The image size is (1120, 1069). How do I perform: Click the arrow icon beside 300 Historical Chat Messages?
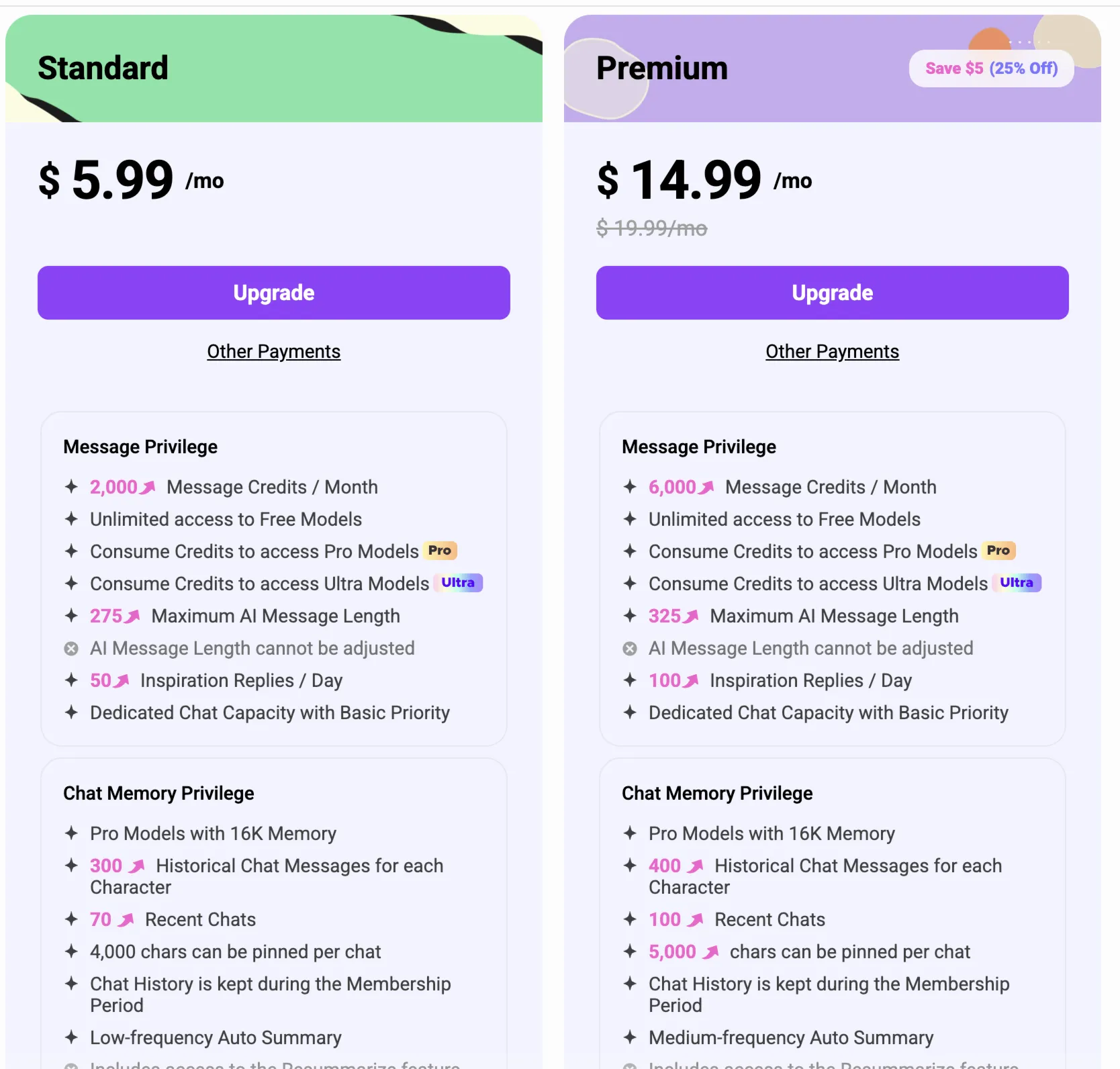pos(137,866)
